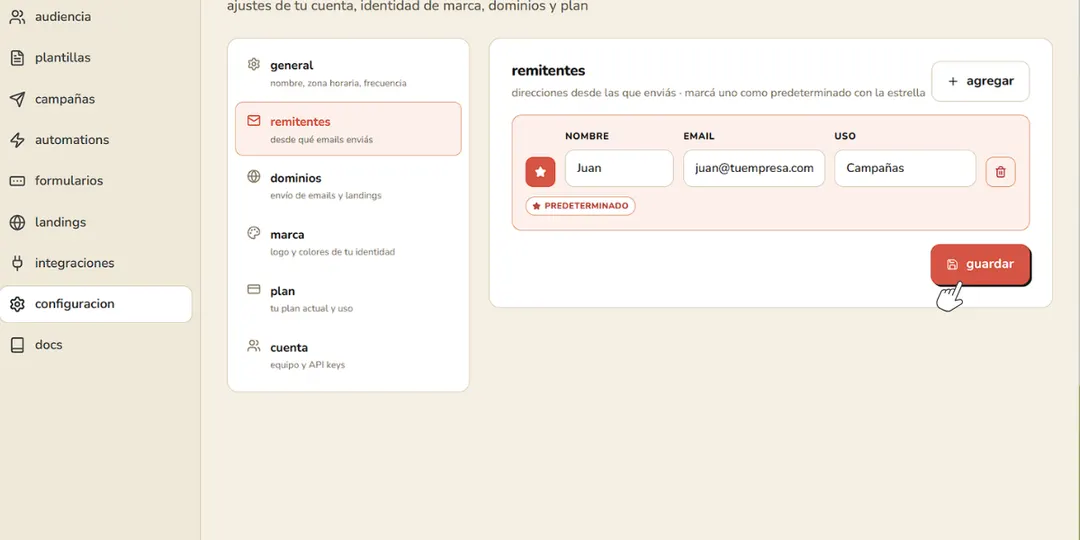
Task: Save senders with the guardar button
Action: pyautogui.click(x=980, y=264)
